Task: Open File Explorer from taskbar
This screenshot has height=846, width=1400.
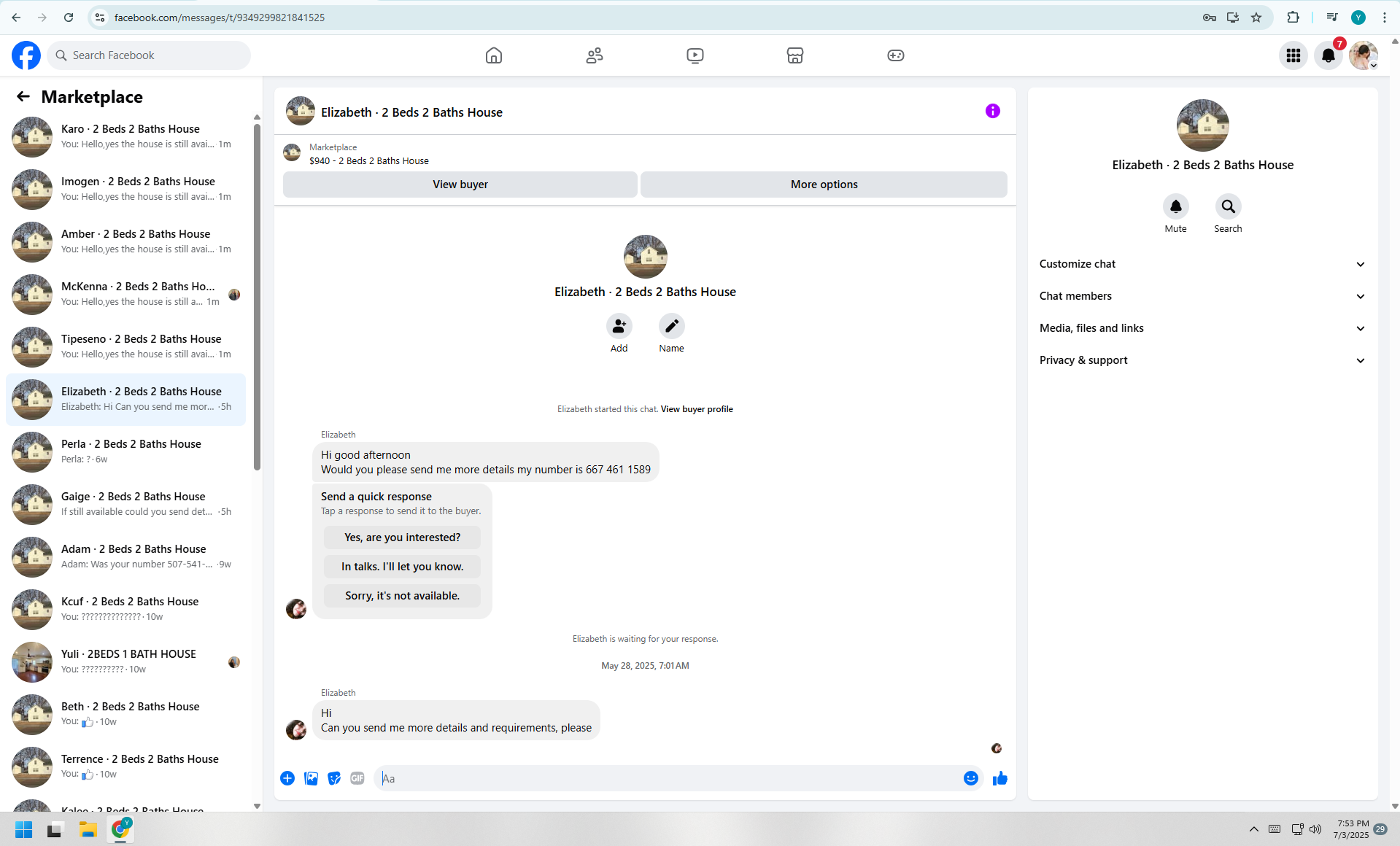Action: [x=88, y=829]
